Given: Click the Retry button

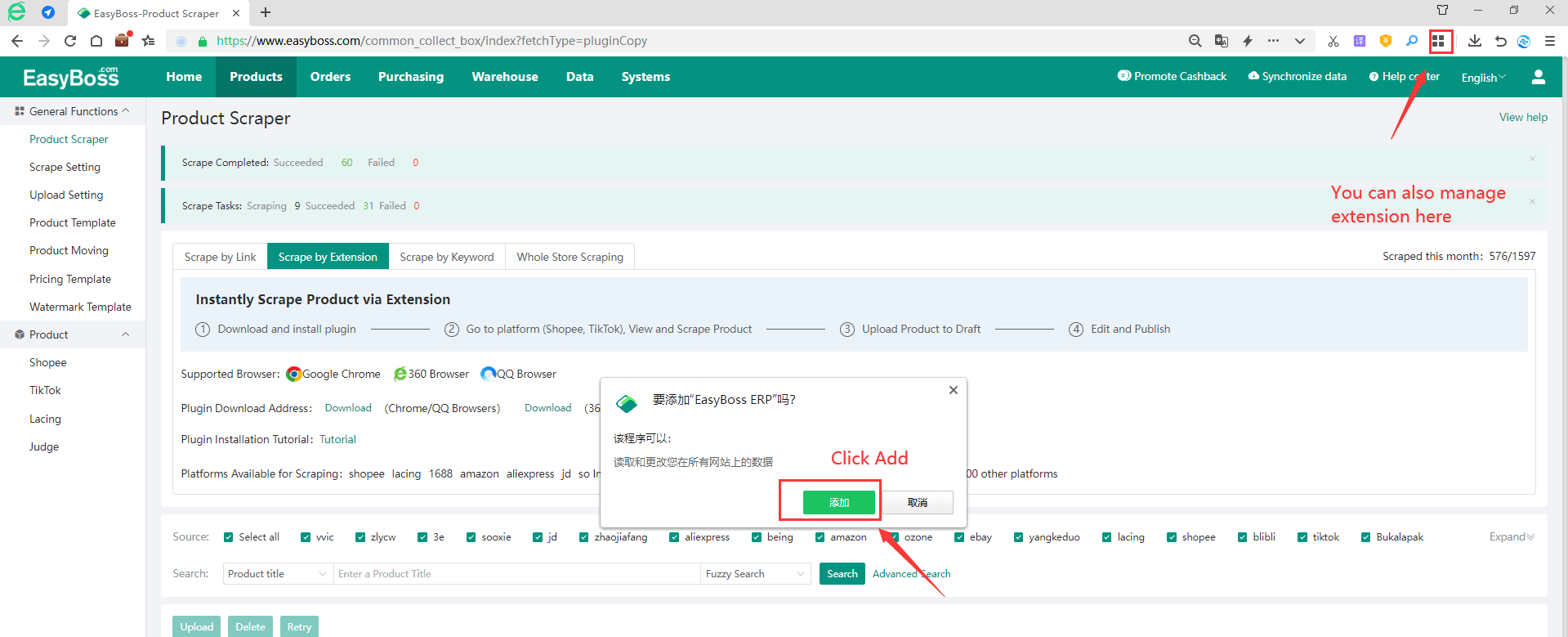Looking at the screenshot, I should click(x=299, y=627).
